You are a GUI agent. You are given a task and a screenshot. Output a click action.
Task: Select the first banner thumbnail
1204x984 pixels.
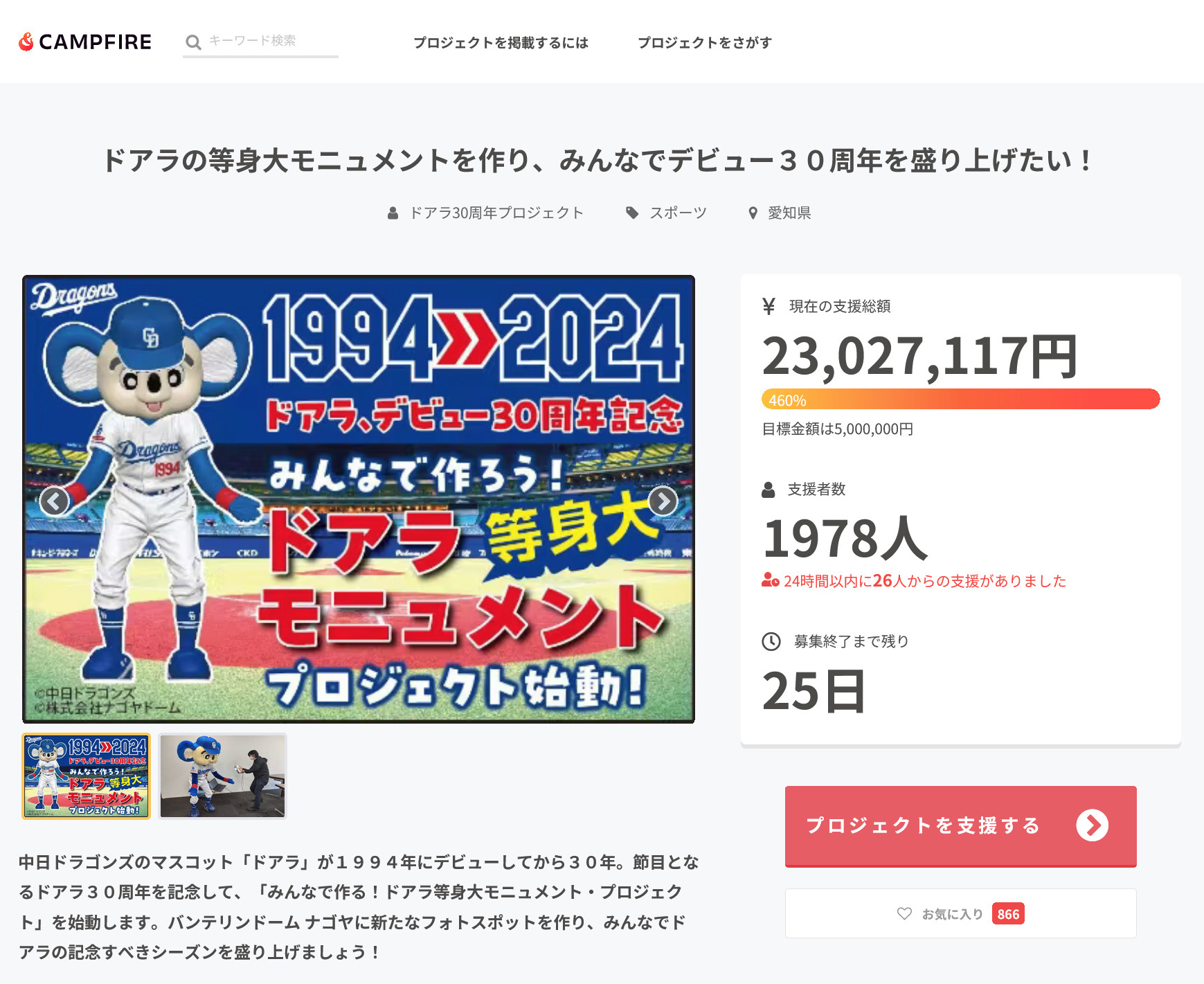pyautogui.click(x=86, y=776)
